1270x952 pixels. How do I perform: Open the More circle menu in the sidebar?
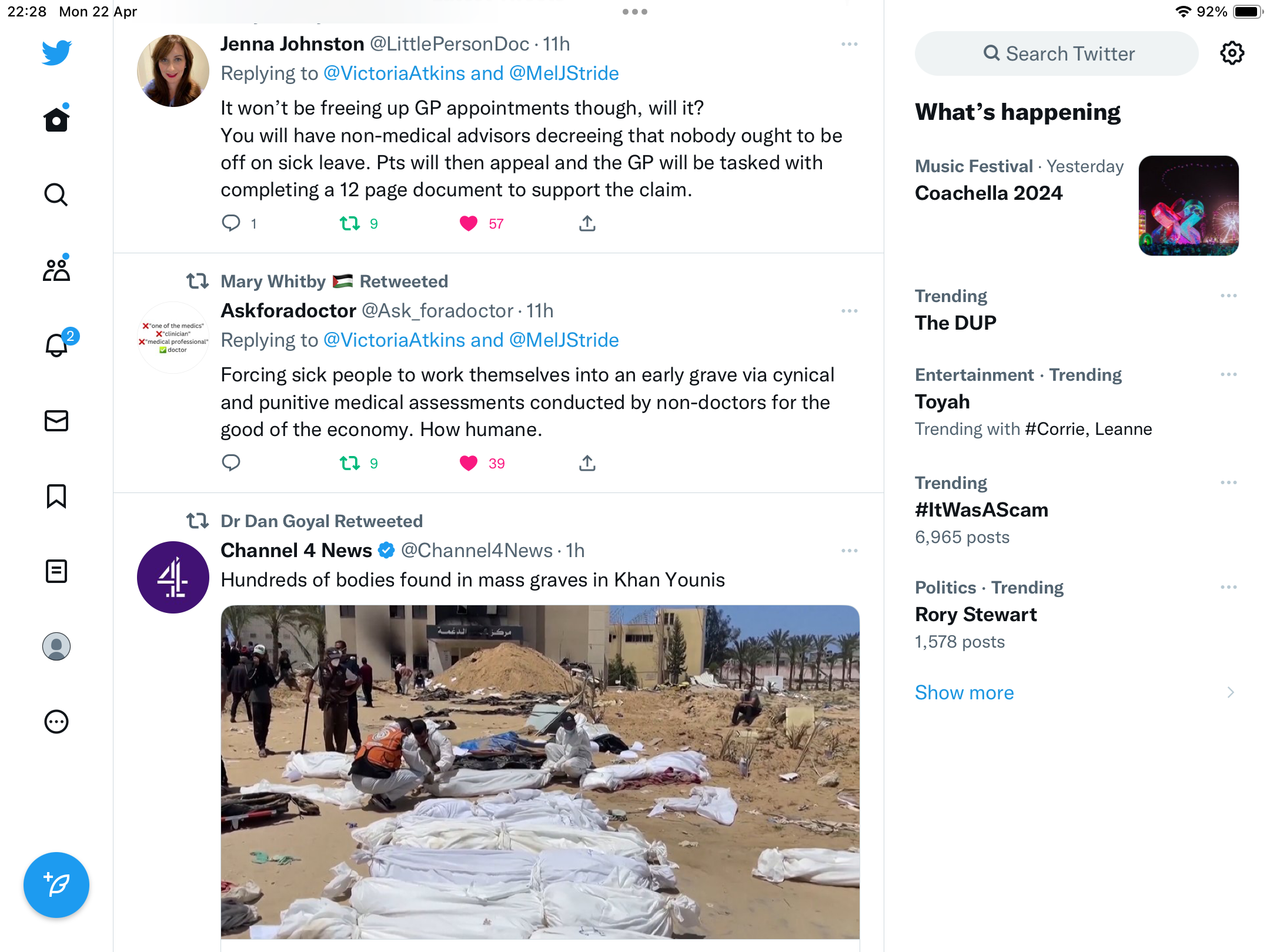pyautogui.click(x=56, y=722)
